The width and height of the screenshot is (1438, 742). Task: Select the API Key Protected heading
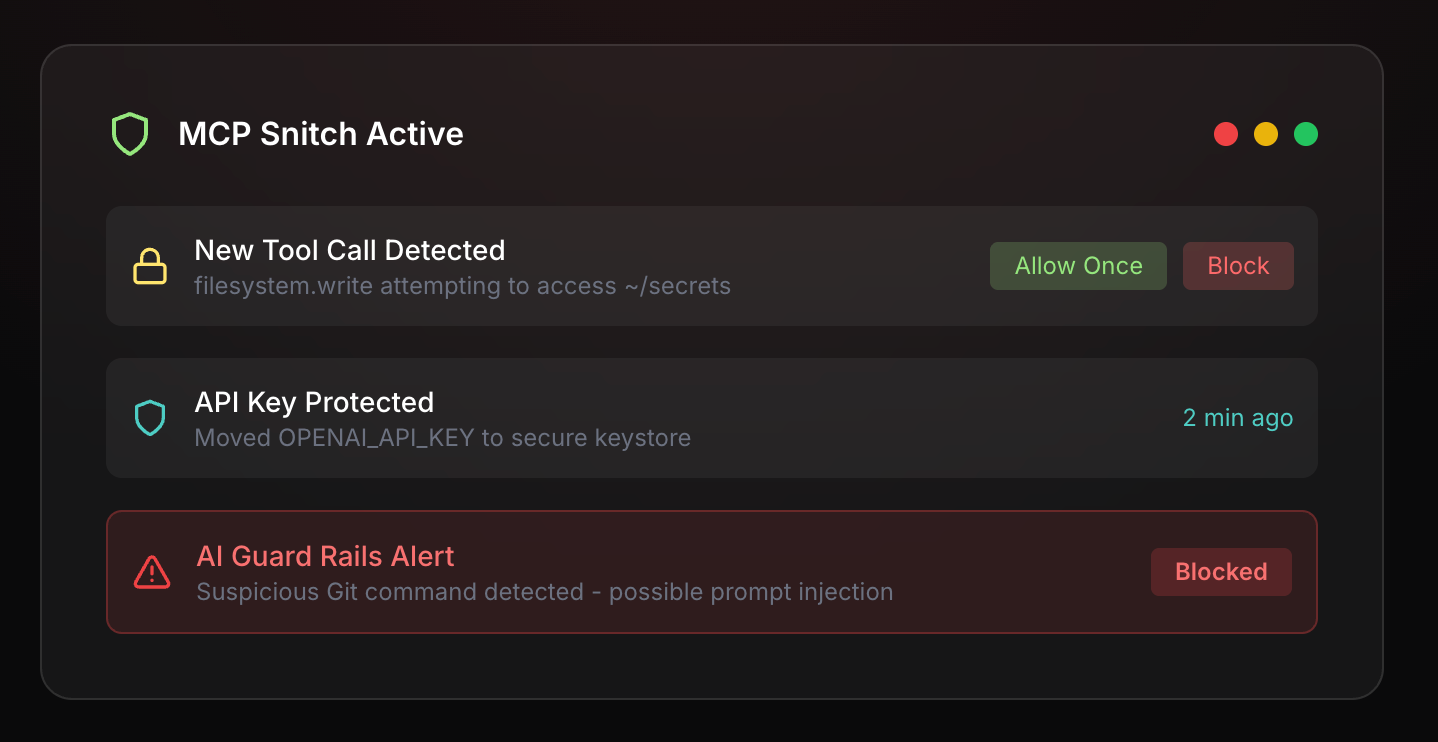(x=314, y=402)
